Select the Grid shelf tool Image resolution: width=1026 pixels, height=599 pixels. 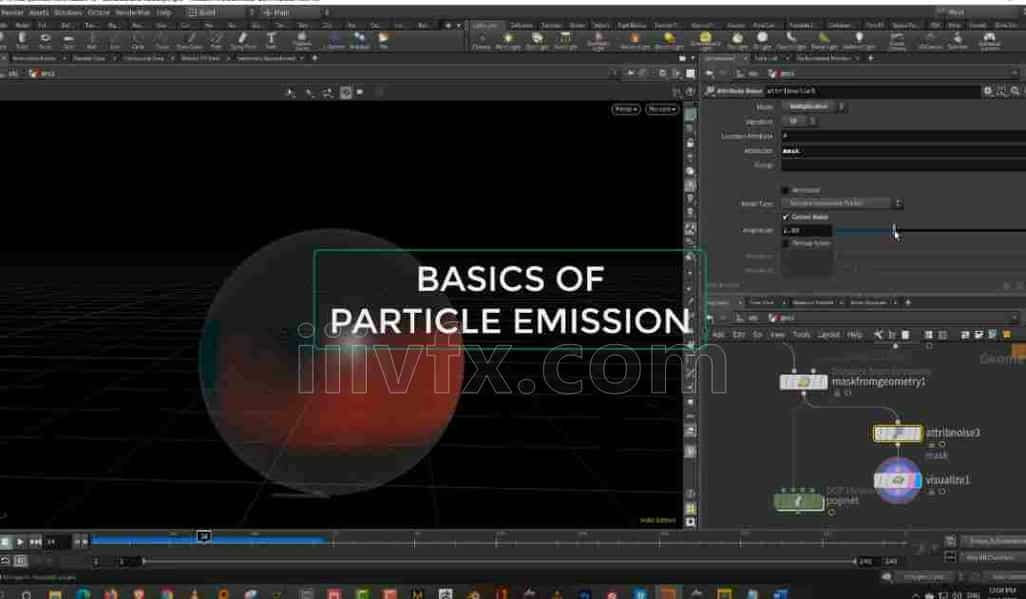tap(68, 41)
